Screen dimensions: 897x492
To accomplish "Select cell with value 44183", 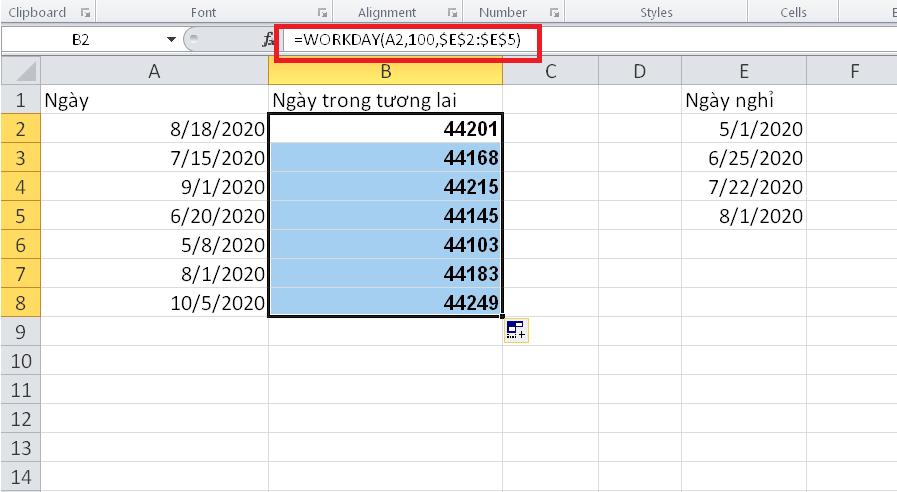I will point(386,273).
